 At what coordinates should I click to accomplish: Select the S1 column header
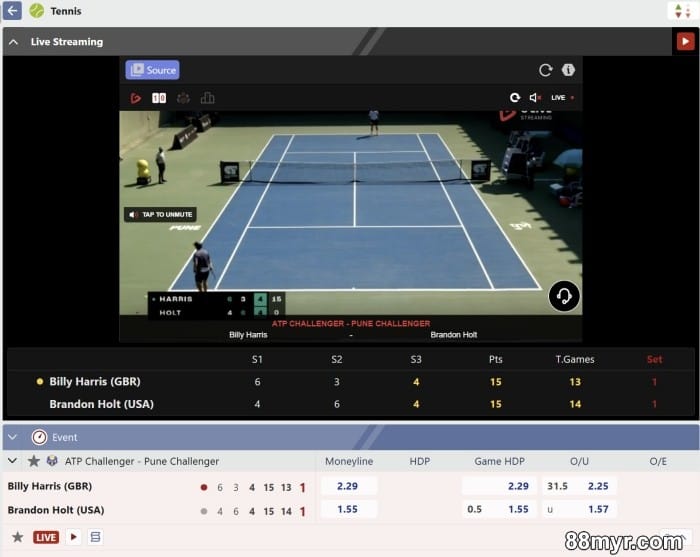[x=257, y=359]
